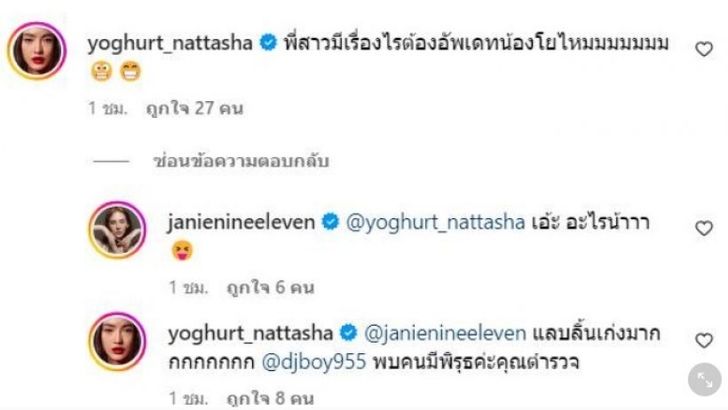Open the @janienineeleven mention in the last reply
Image resolution: width=728 pixels, height=410 pixels.
pos(445,333)
